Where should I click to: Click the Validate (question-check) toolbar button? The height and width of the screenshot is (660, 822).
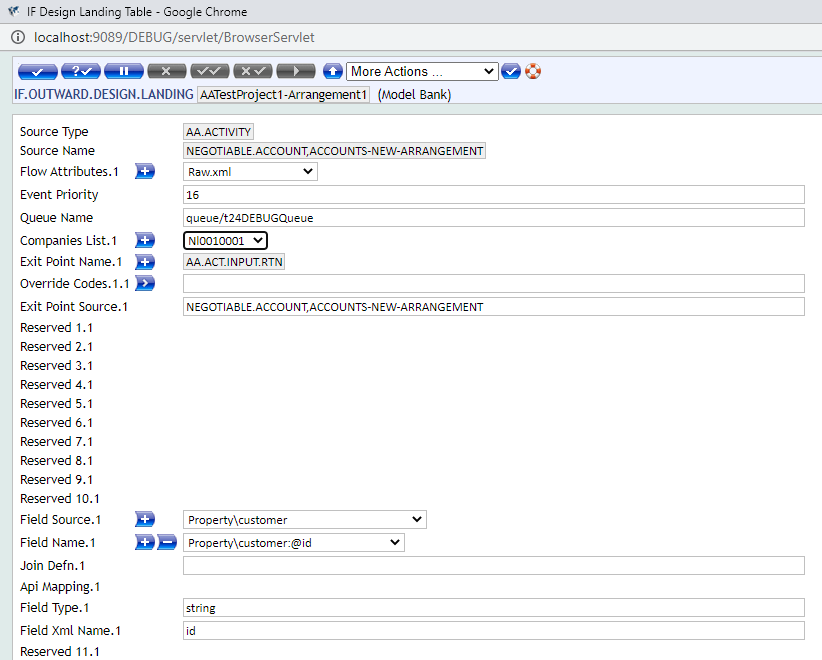(x=80, y=72)
